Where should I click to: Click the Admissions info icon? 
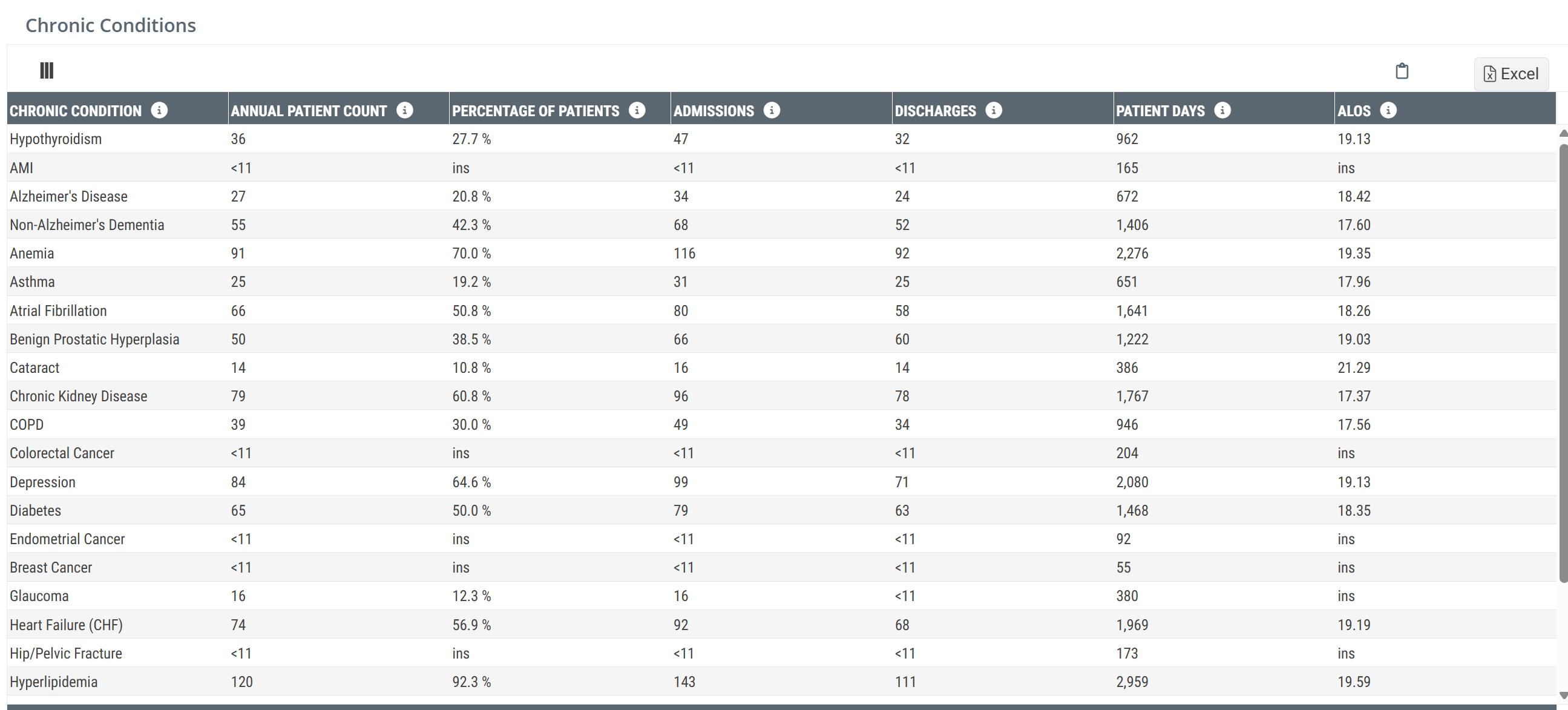pyautogui.click(x=772, y=110)
